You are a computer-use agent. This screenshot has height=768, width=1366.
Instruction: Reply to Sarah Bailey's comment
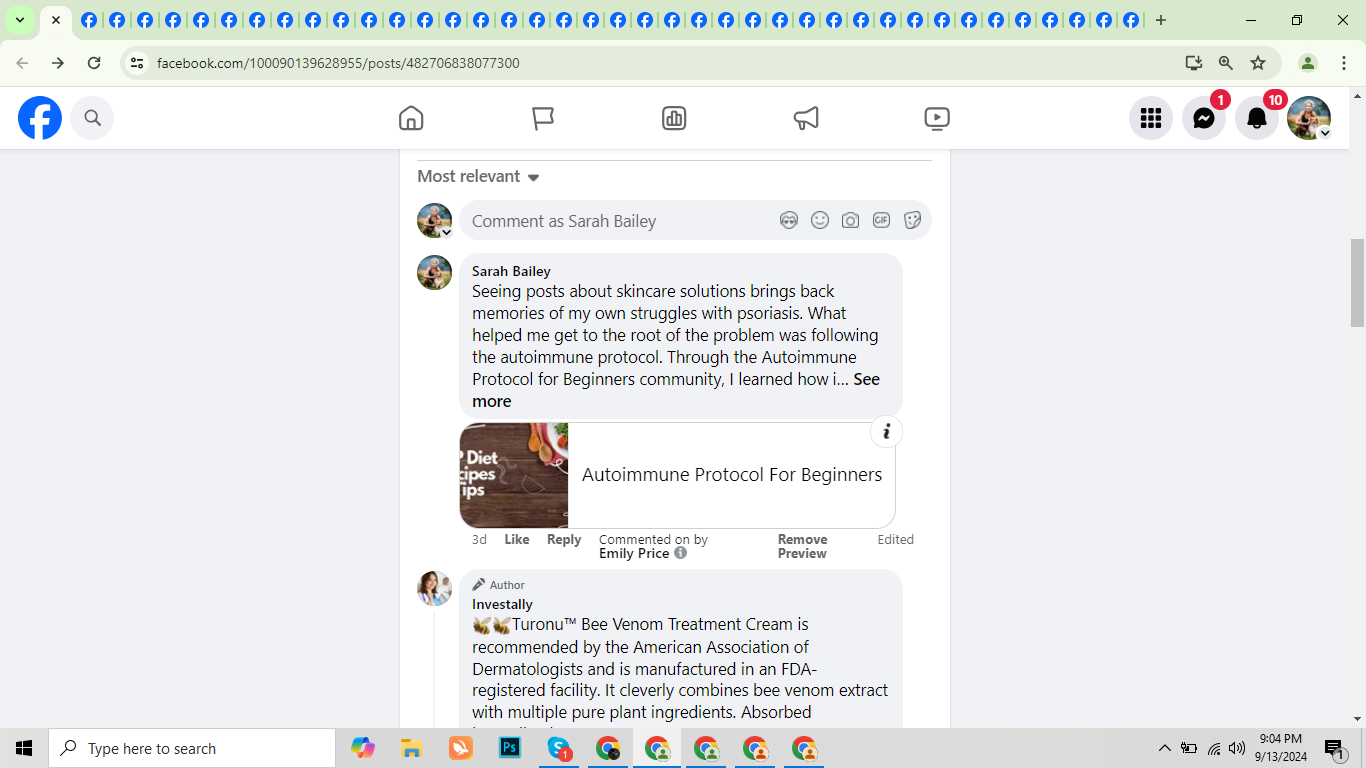click(564, 539)
